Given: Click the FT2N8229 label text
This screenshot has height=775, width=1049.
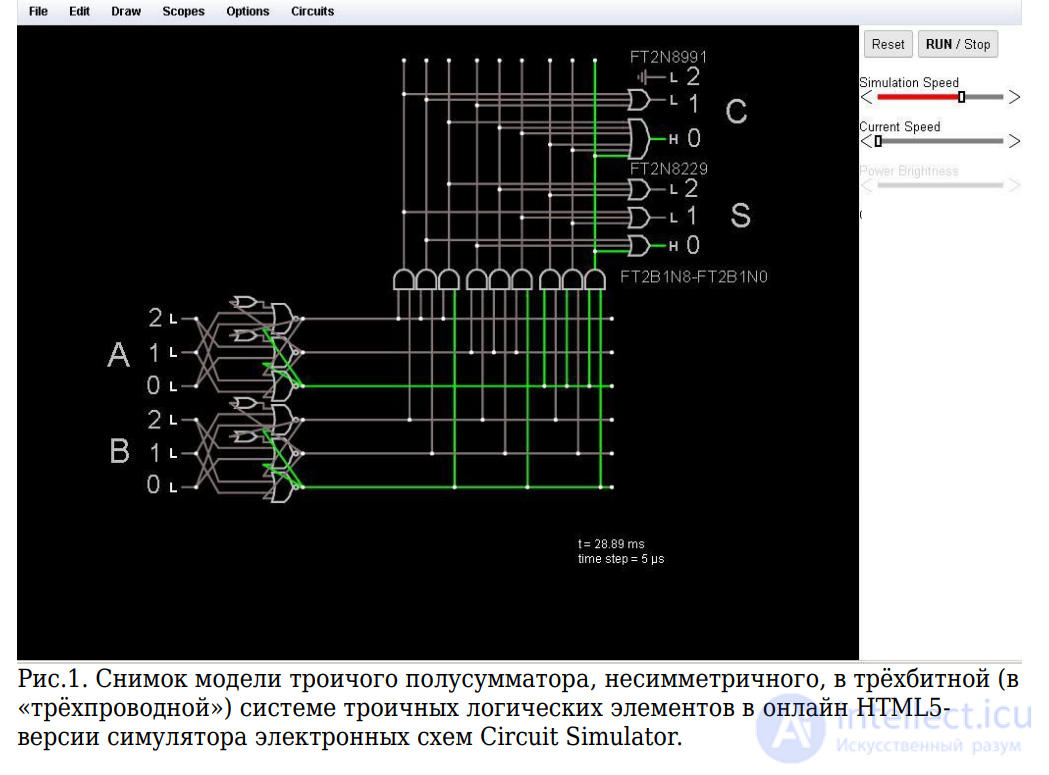Looking at the screenshot, I should (668, 169).
